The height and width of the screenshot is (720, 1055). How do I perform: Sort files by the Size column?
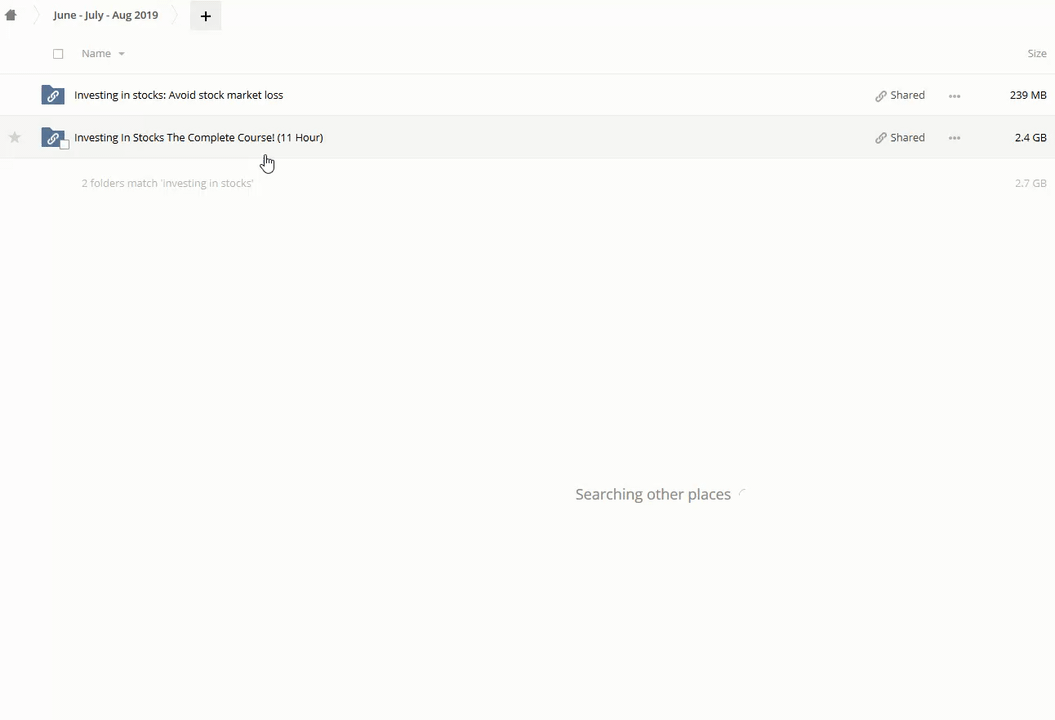(1036, 54)
